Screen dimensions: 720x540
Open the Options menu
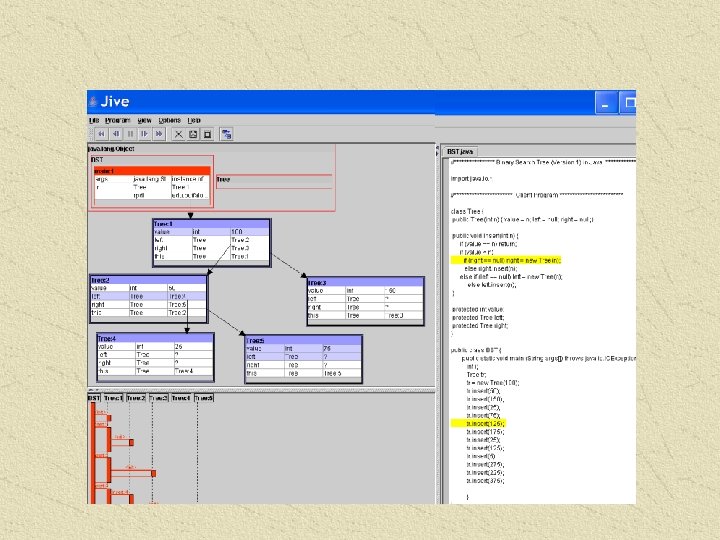(x=169, y=120)
